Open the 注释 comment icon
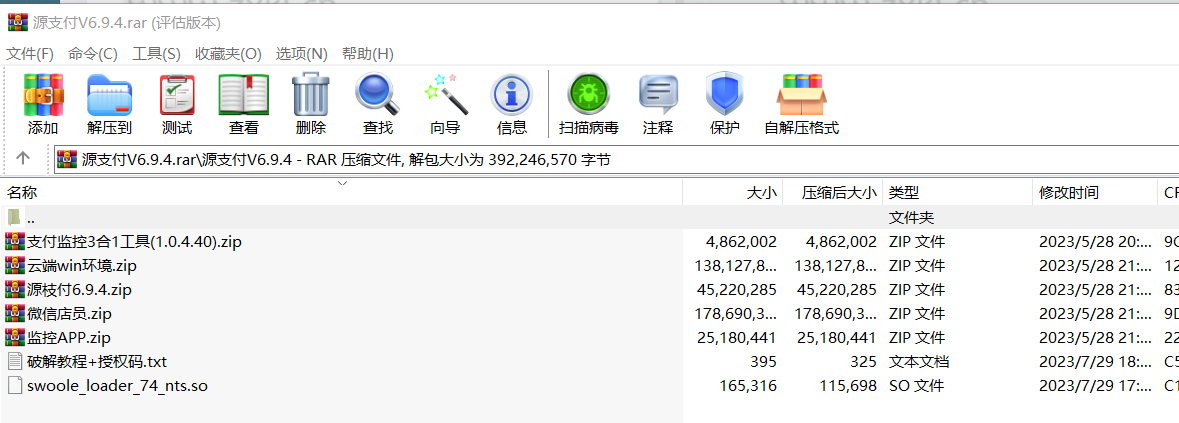 tap(658, 95)
